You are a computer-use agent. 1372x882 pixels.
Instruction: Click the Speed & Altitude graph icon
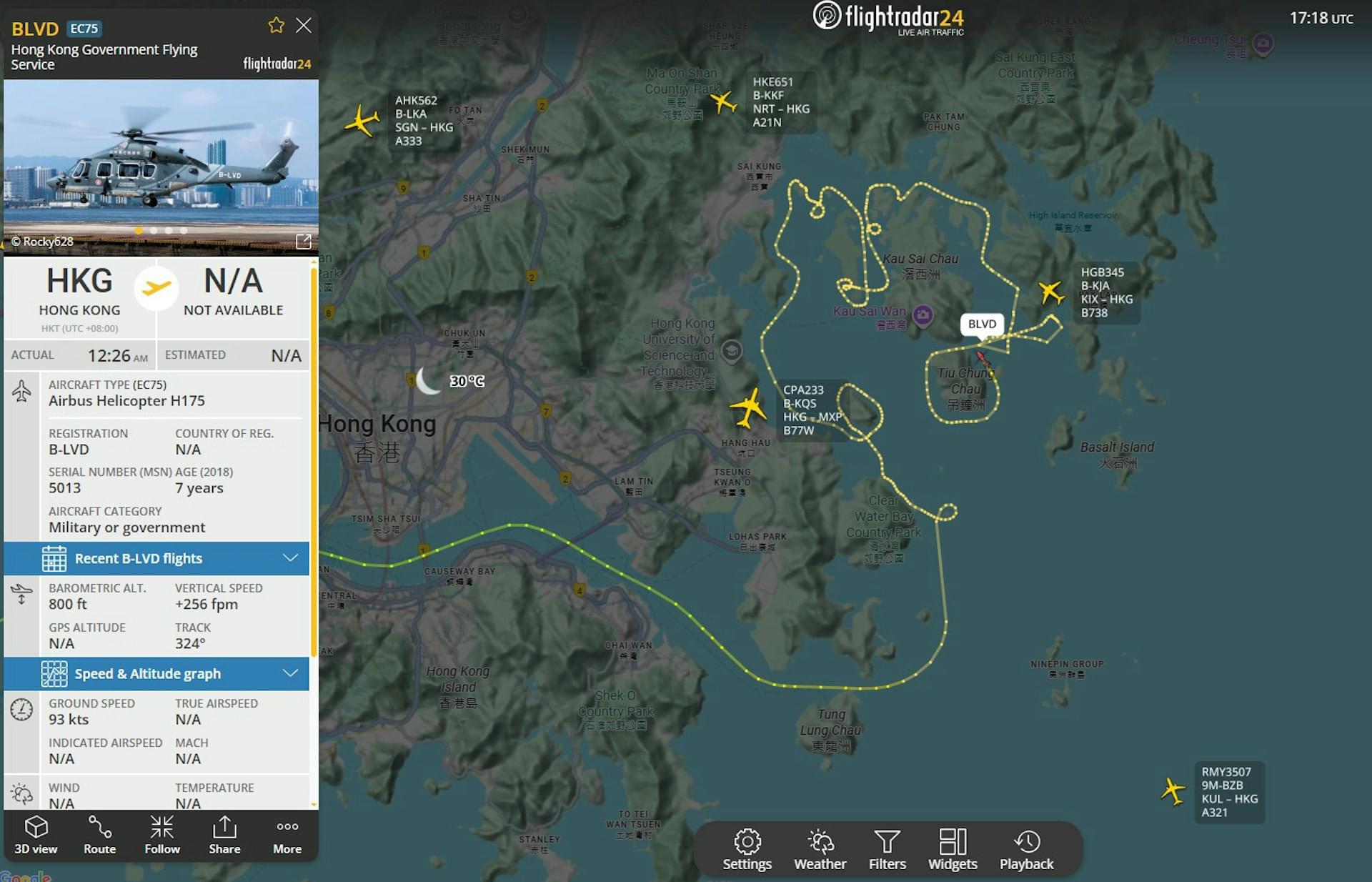point(54,673)
